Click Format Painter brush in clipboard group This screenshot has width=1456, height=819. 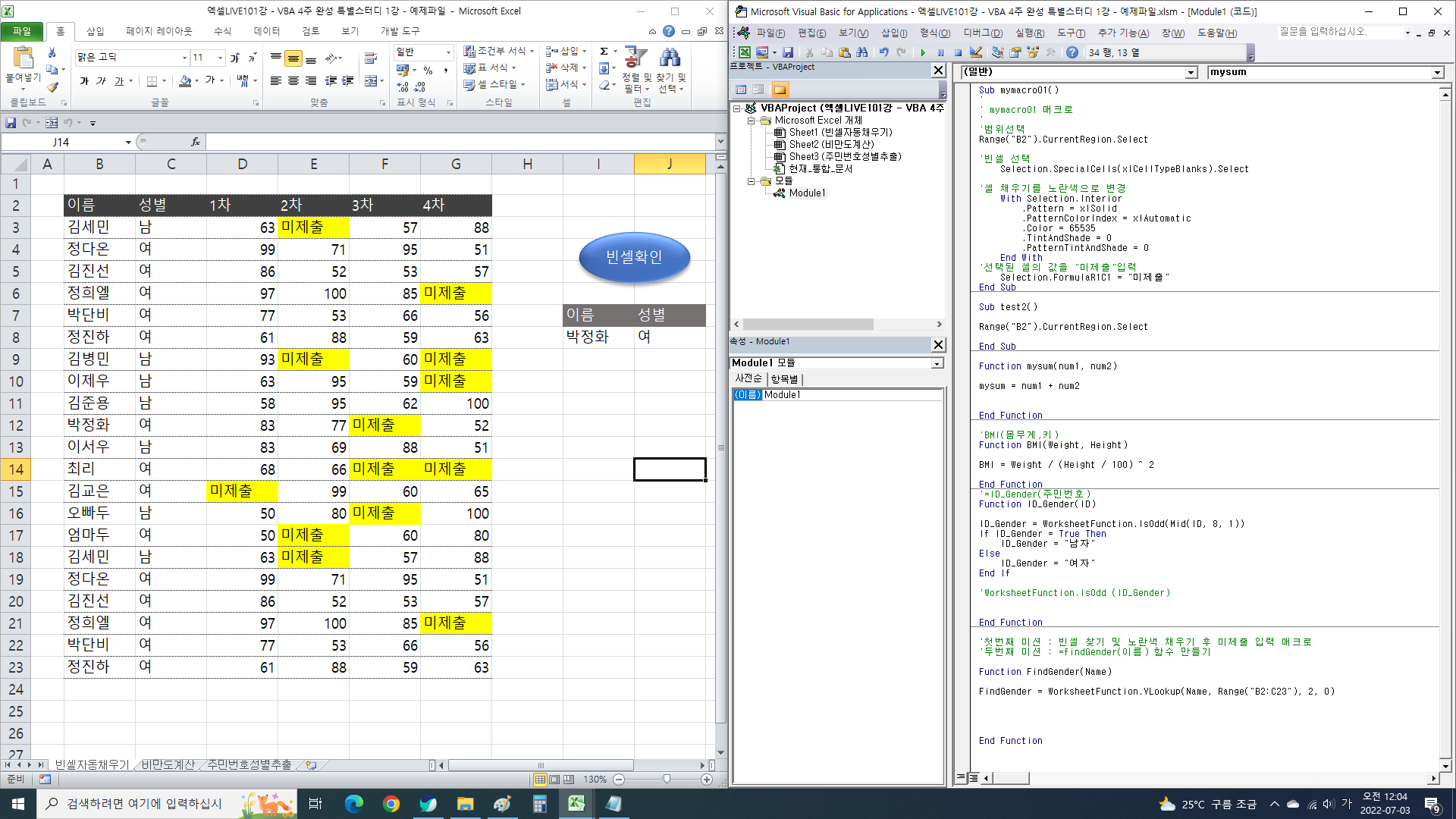(x=52, y=86)
